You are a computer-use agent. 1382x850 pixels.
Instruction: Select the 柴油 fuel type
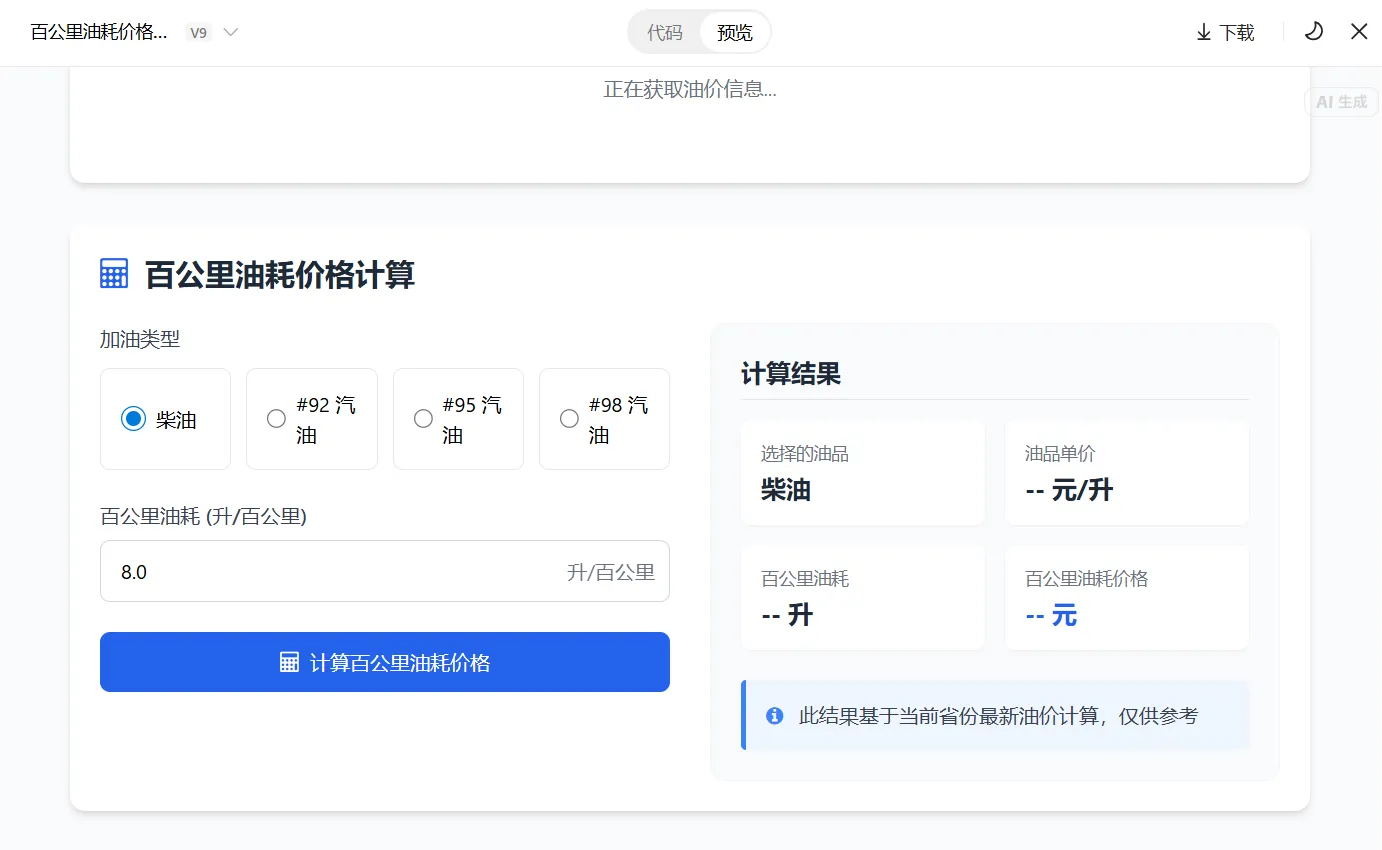165,419
